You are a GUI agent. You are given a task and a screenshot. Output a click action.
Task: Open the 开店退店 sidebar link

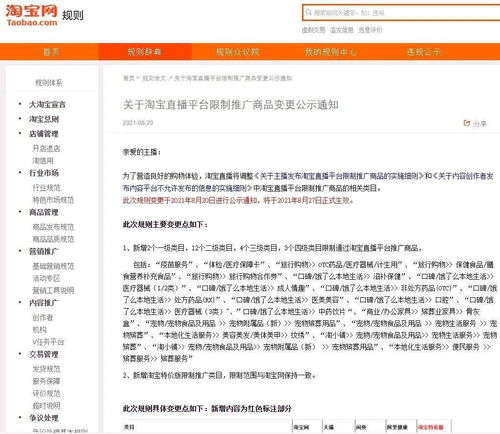46,148
